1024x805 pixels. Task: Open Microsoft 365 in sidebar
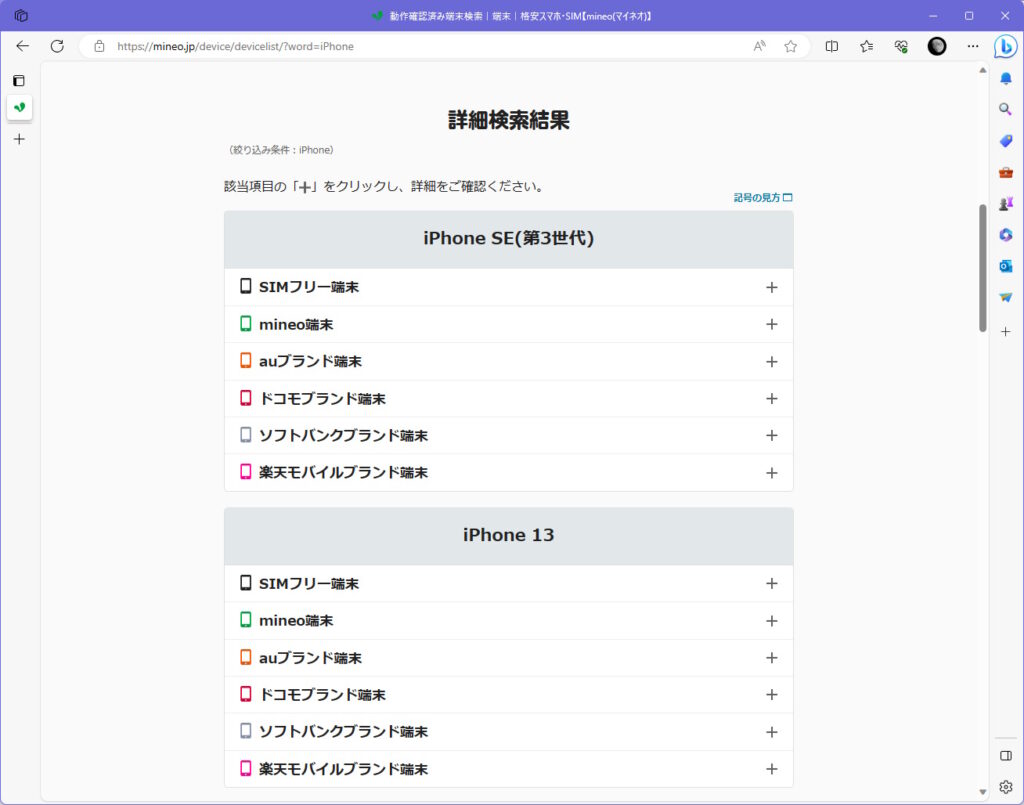coord(1006,234)
